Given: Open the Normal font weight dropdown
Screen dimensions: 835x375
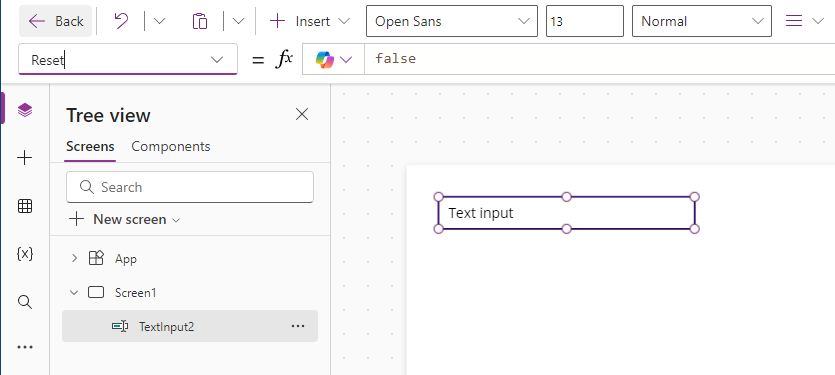Looking at the screenshot, I should point(702,21).
